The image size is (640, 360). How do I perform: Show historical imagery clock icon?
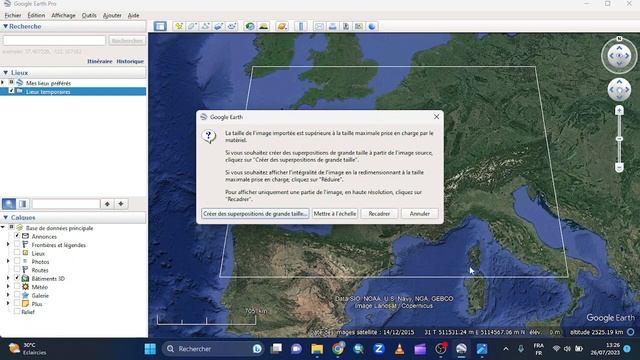tap(250, 26)
